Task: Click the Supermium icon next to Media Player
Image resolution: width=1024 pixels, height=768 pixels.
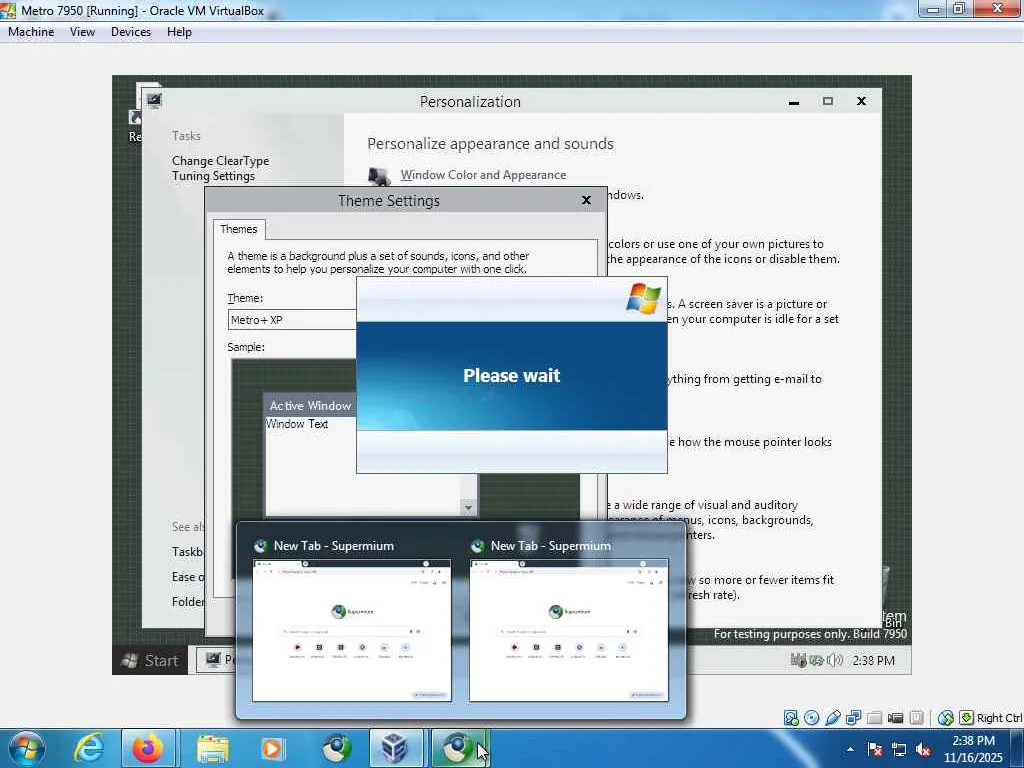Action: coord(336,748)
